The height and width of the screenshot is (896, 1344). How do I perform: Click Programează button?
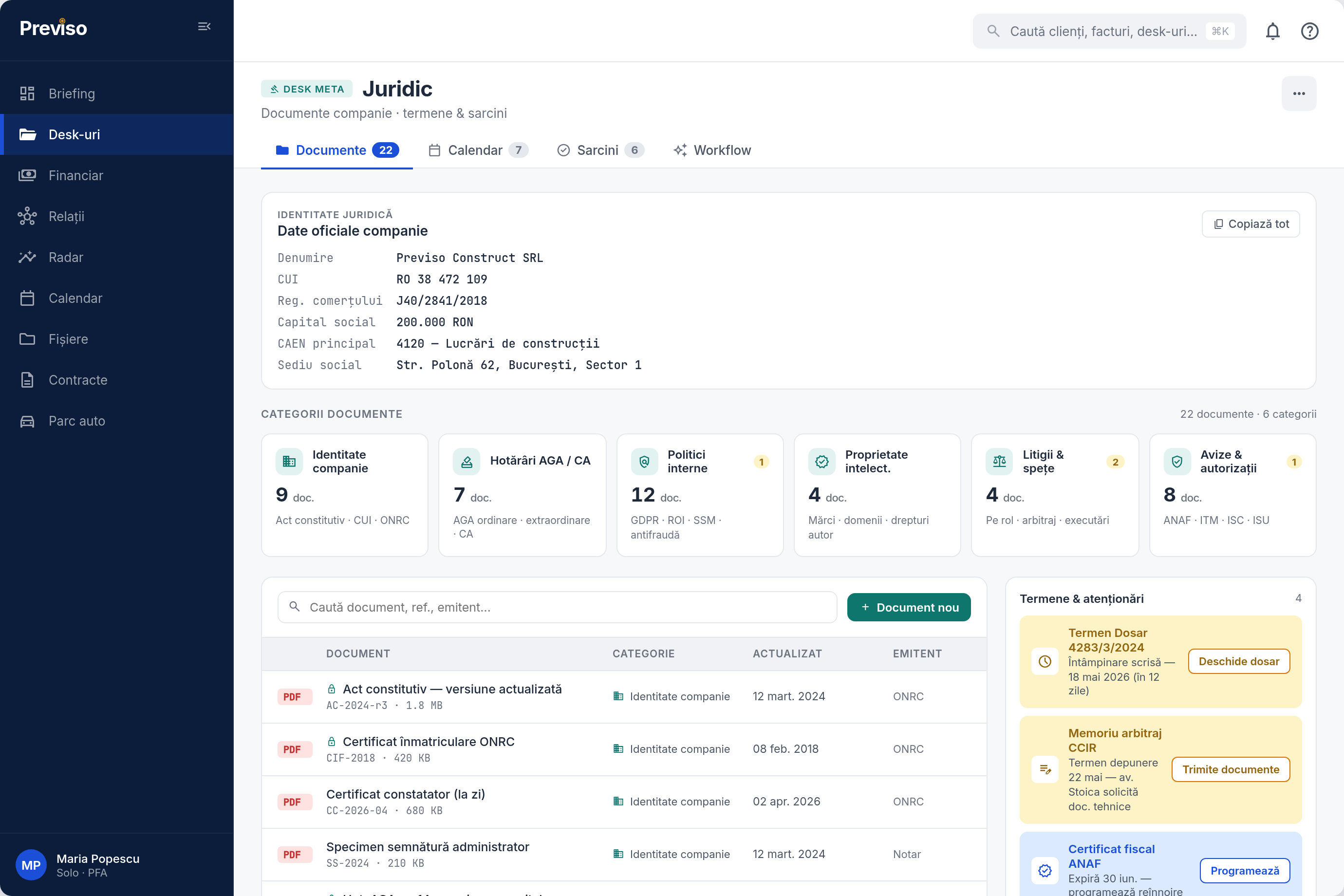(x=1245, y=870)
